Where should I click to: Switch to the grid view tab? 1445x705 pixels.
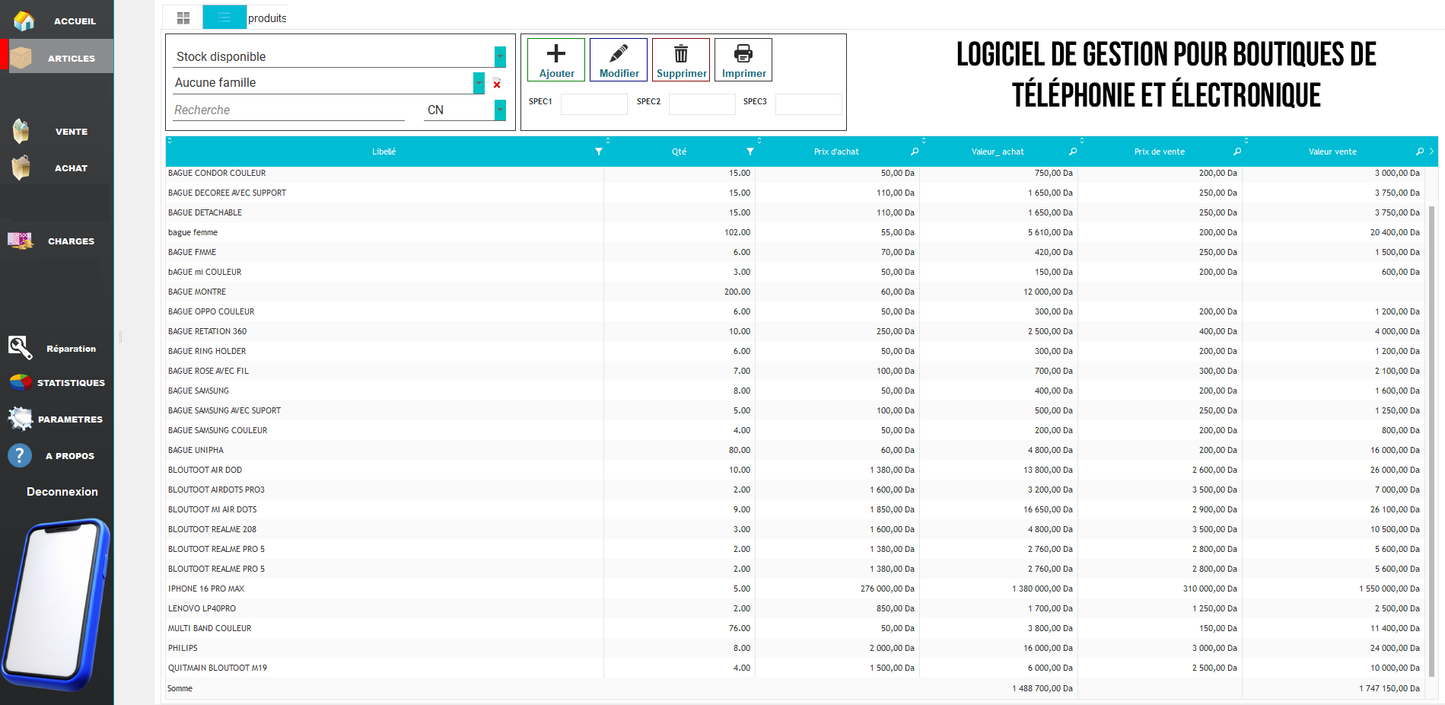tap(182, 17)
